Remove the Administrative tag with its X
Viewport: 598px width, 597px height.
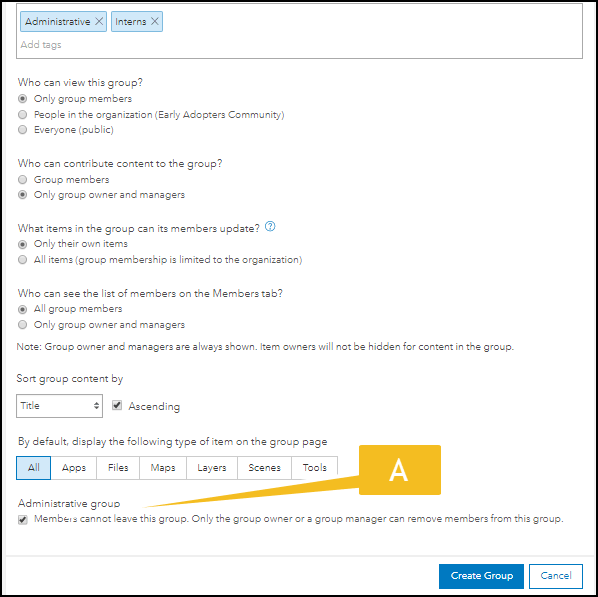point(99,21)
